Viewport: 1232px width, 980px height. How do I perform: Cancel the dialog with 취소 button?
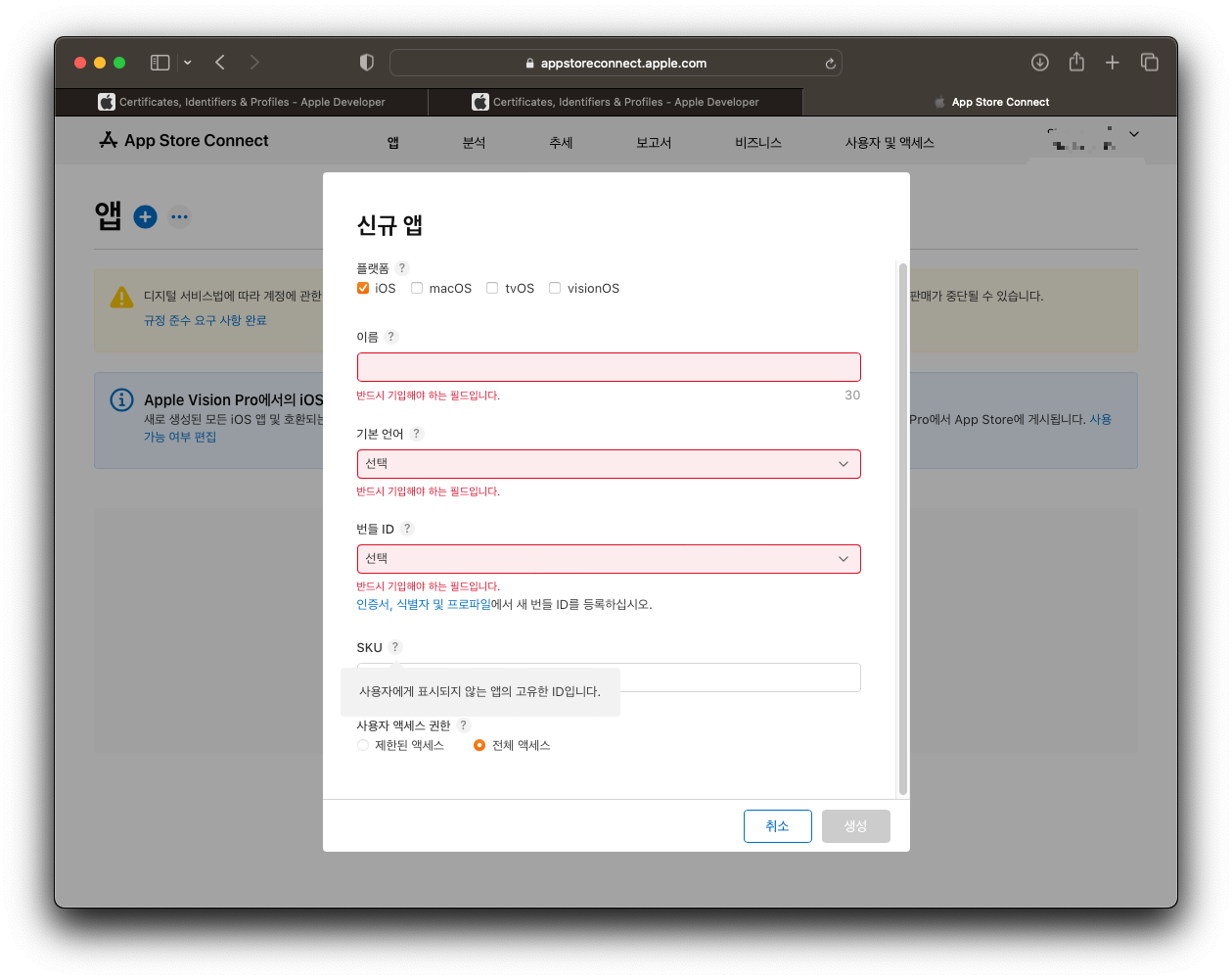pyautogui.click(x=778, y=826)
